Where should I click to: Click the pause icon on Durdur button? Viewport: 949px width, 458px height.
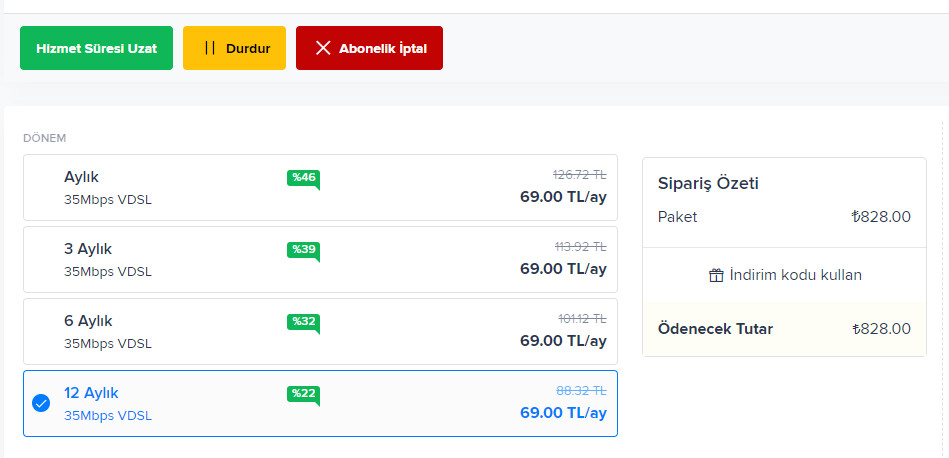(210, 48)
